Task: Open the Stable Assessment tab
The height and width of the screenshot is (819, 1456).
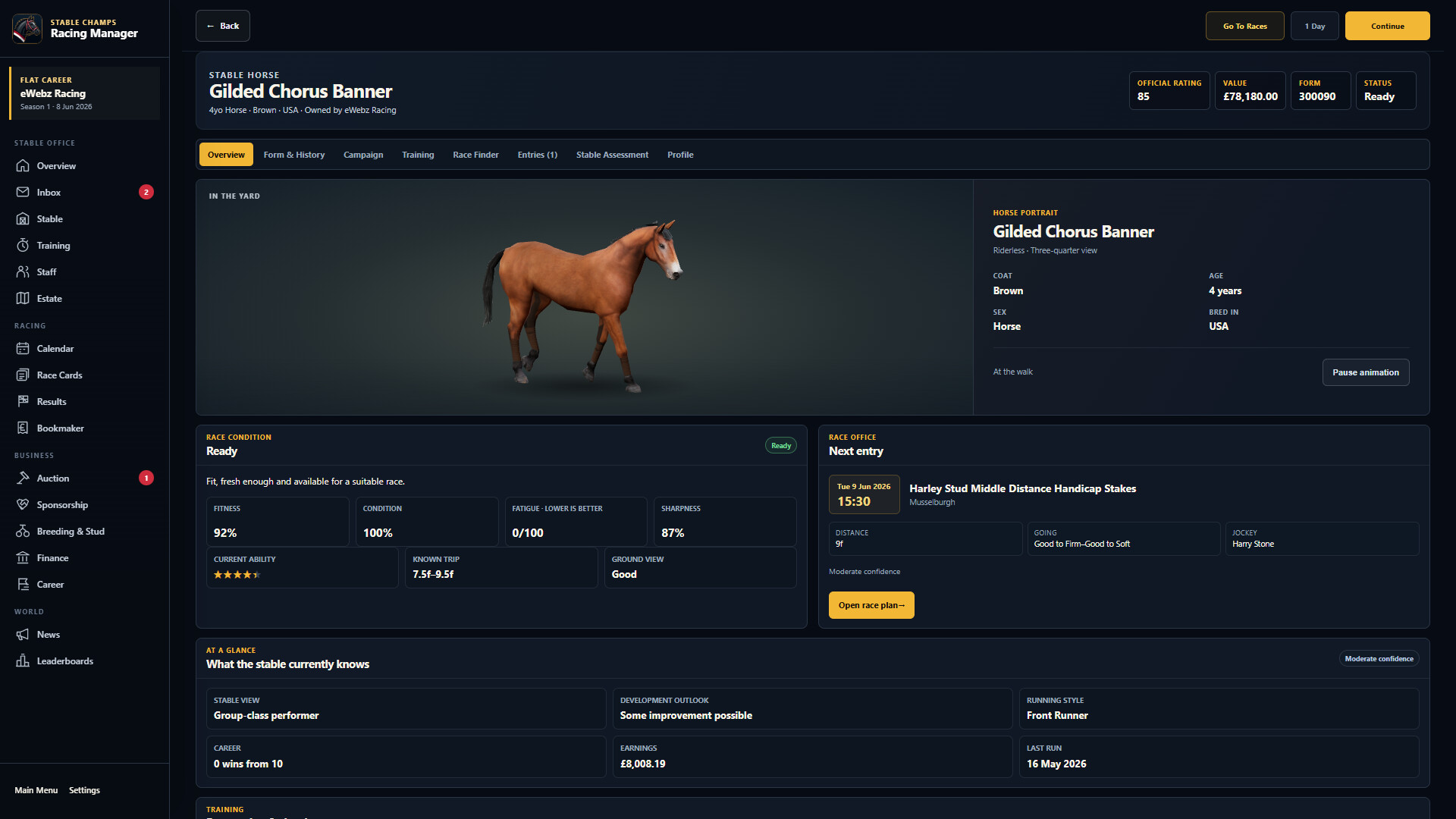Action: coord(612,155)
